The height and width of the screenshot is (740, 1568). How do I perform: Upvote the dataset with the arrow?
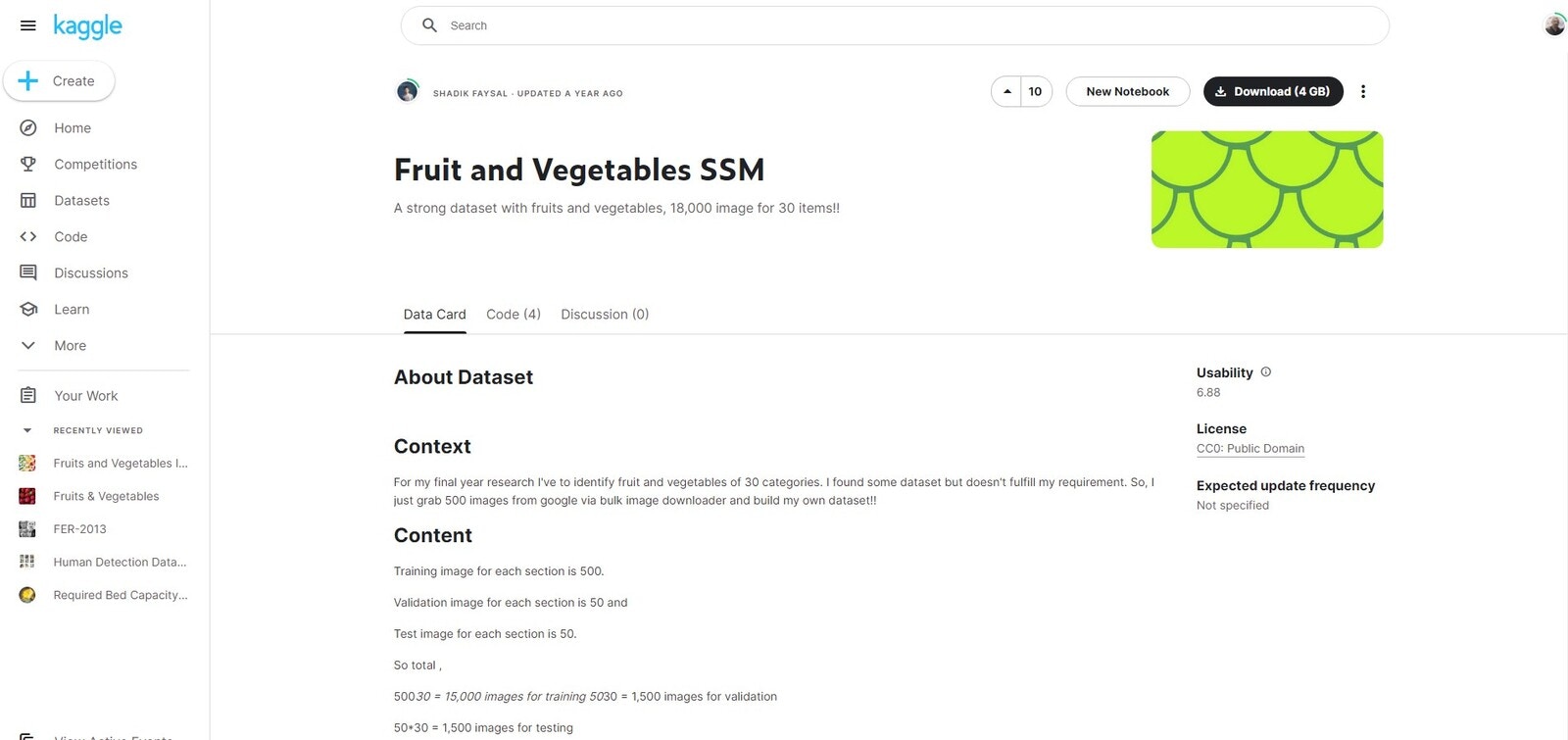(x=1006, y=91)
